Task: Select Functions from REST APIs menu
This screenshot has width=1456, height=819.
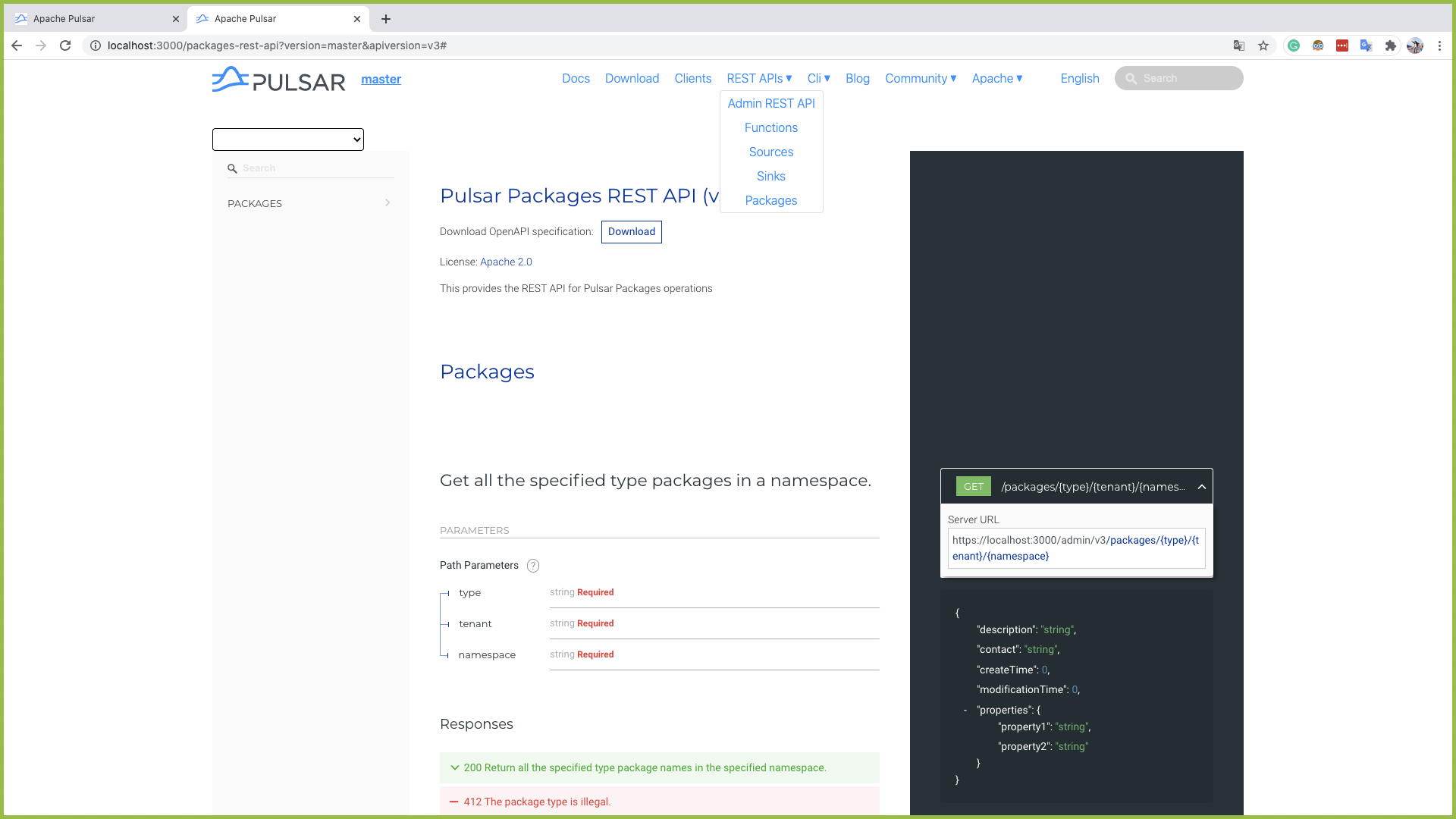Action: [770, 127]
